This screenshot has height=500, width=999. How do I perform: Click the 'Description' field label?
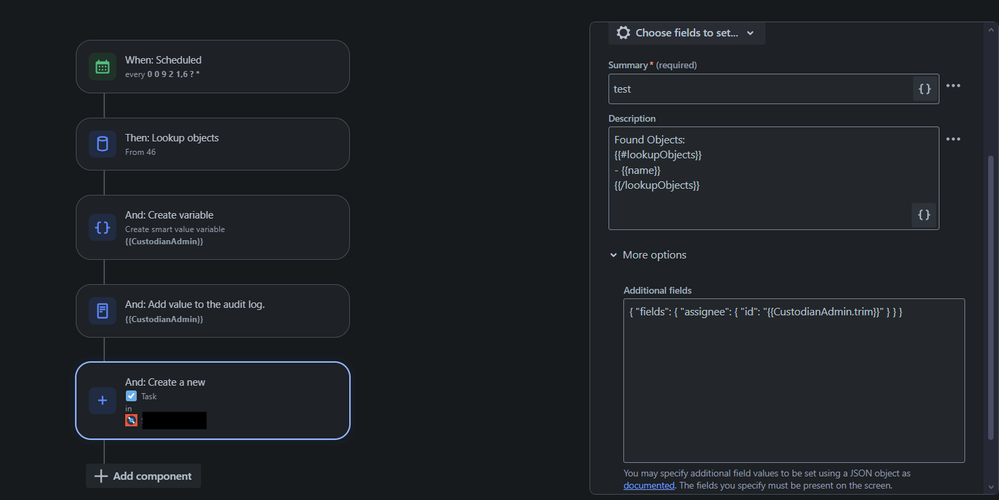pos(632,118)
